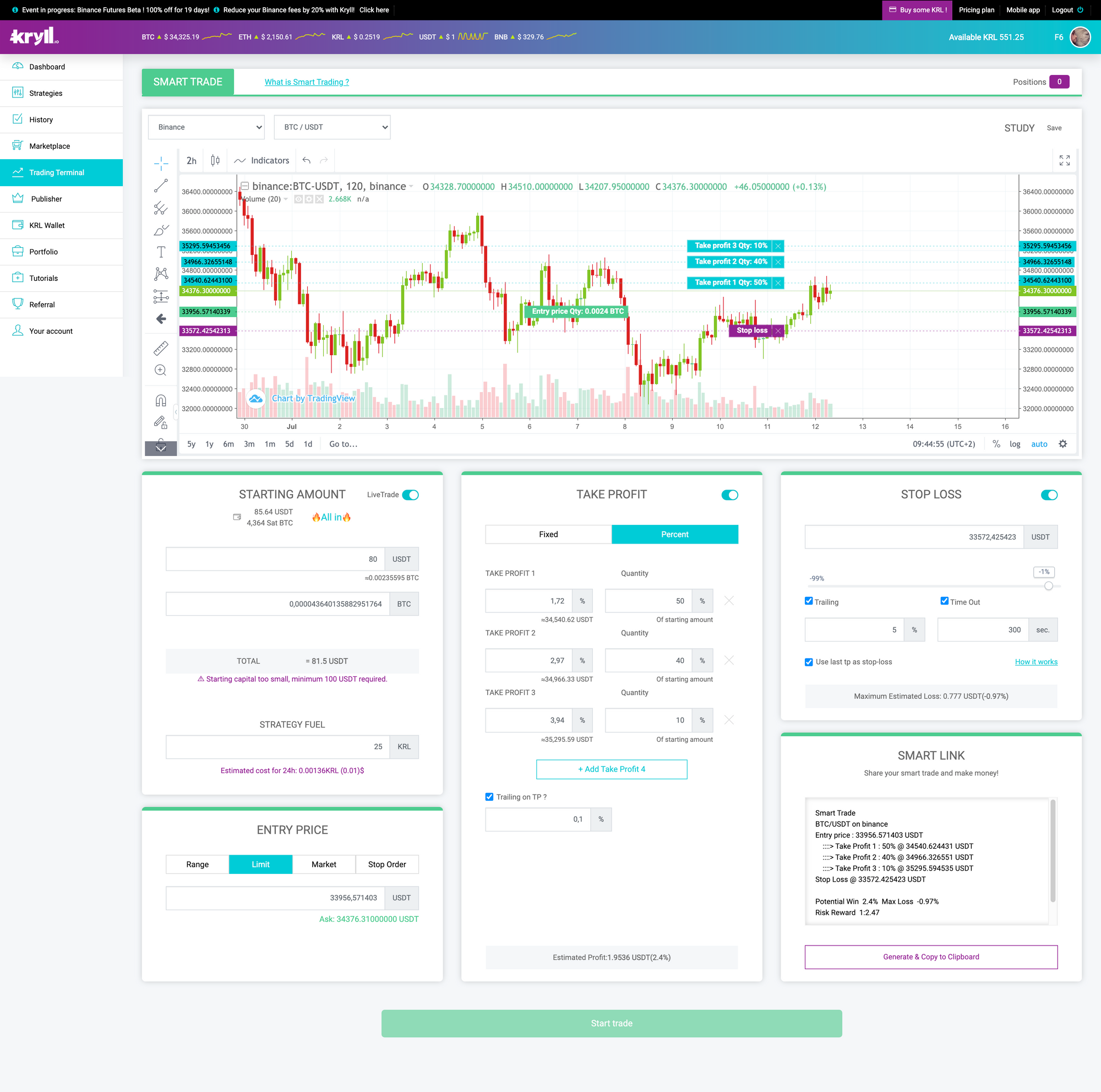Toggle magnet mode in chart toolbar
The height and width of the screenshot is (1092, 1101).
click(x=161, y=400)
